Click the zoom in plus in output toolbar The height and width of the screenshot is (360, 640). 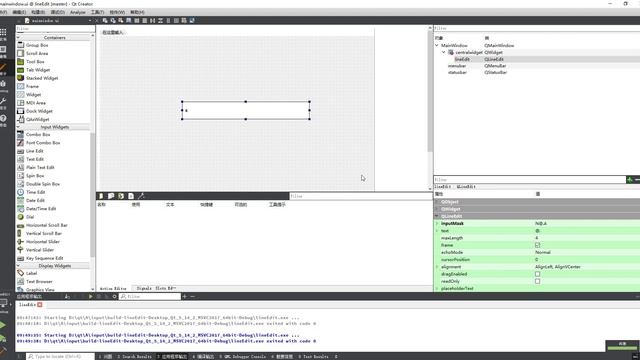click(x=184, y=296)
